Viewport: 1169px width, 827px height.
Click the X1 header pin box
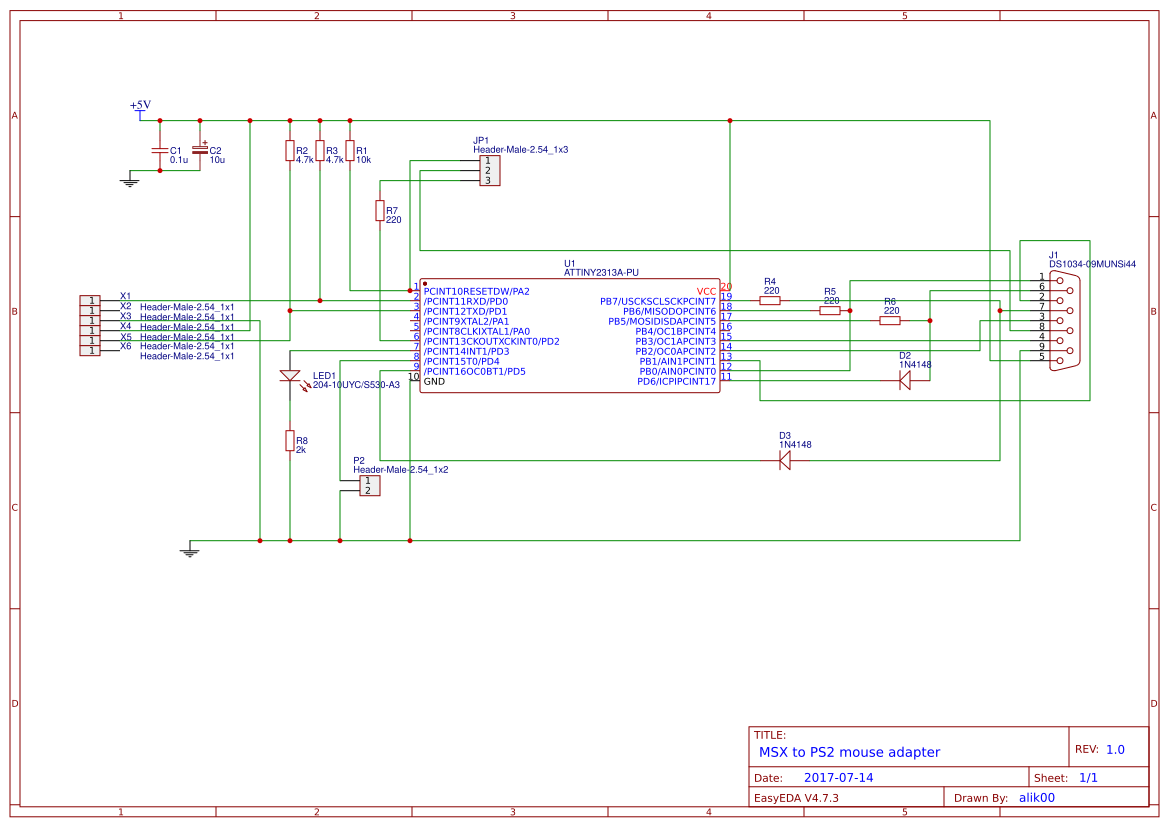coord(91,300)
